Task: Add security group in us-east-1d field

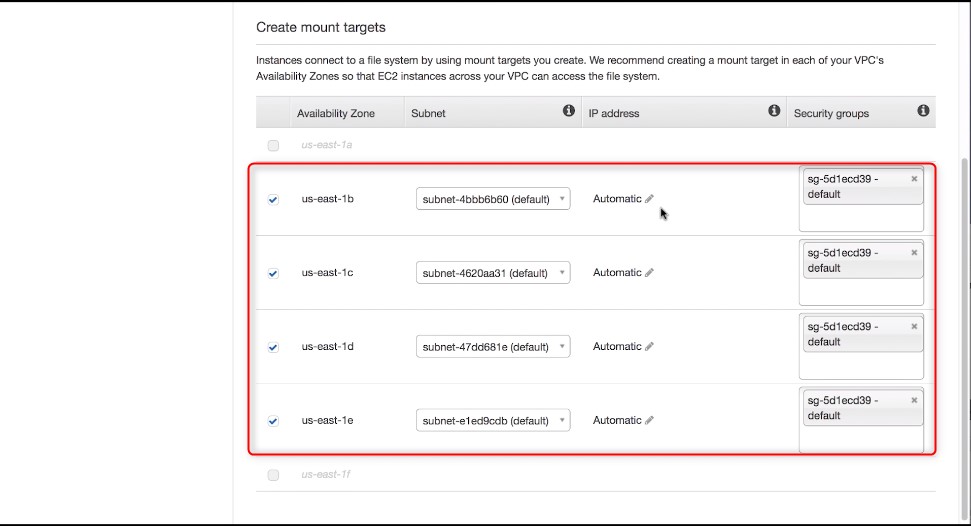Action: point(861,366)
